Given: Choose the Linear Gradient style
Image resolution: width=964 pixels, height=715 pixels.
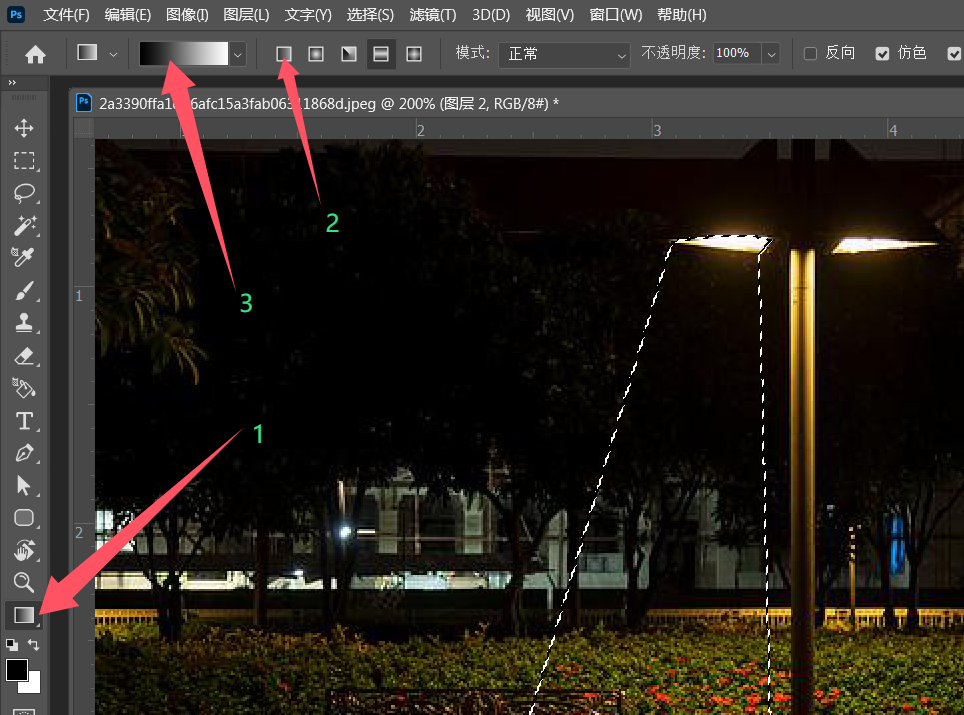Looking at the screenshot, I should click(x=283, y=54).
